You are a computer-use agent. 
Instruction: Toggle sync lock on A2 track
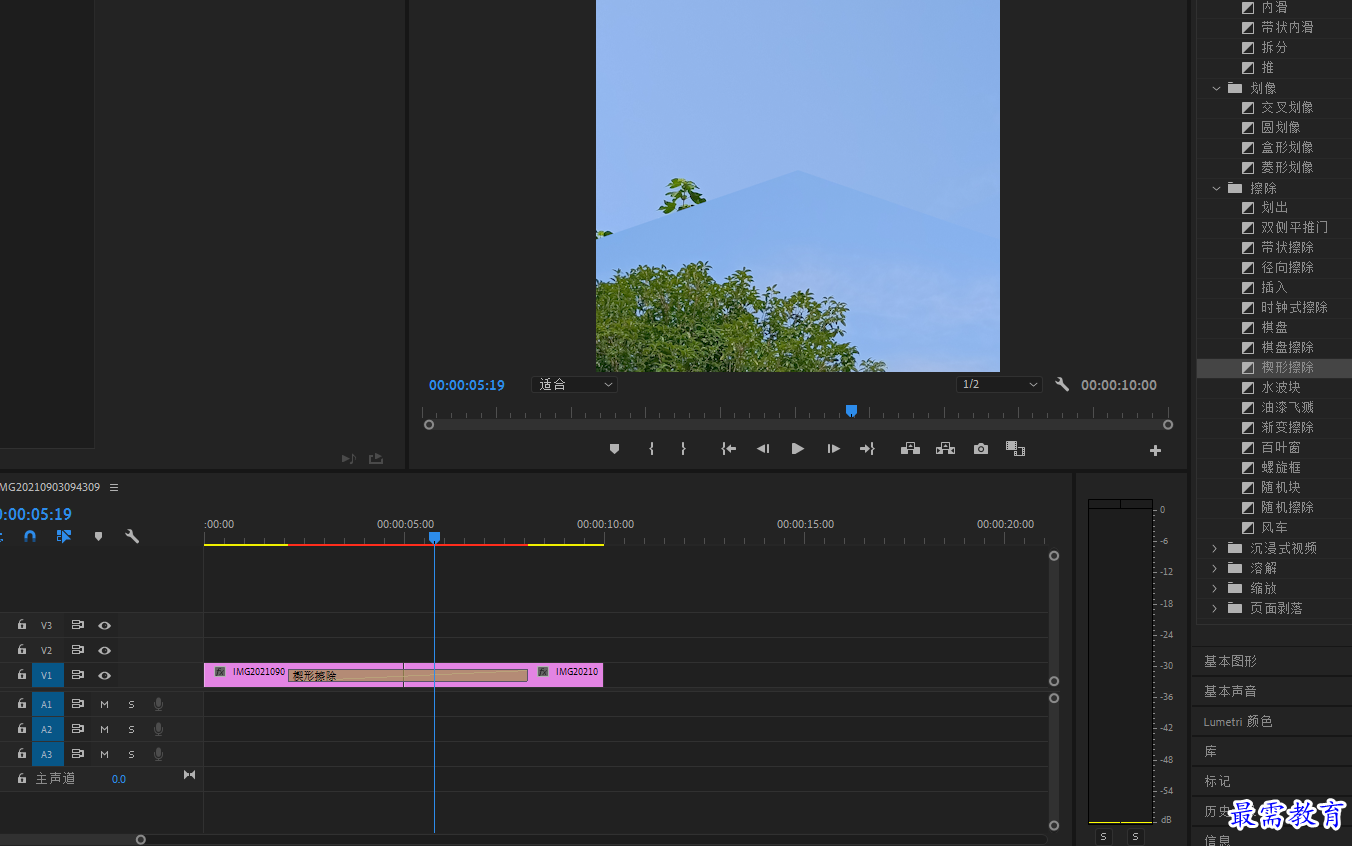[x=77, y=729]
